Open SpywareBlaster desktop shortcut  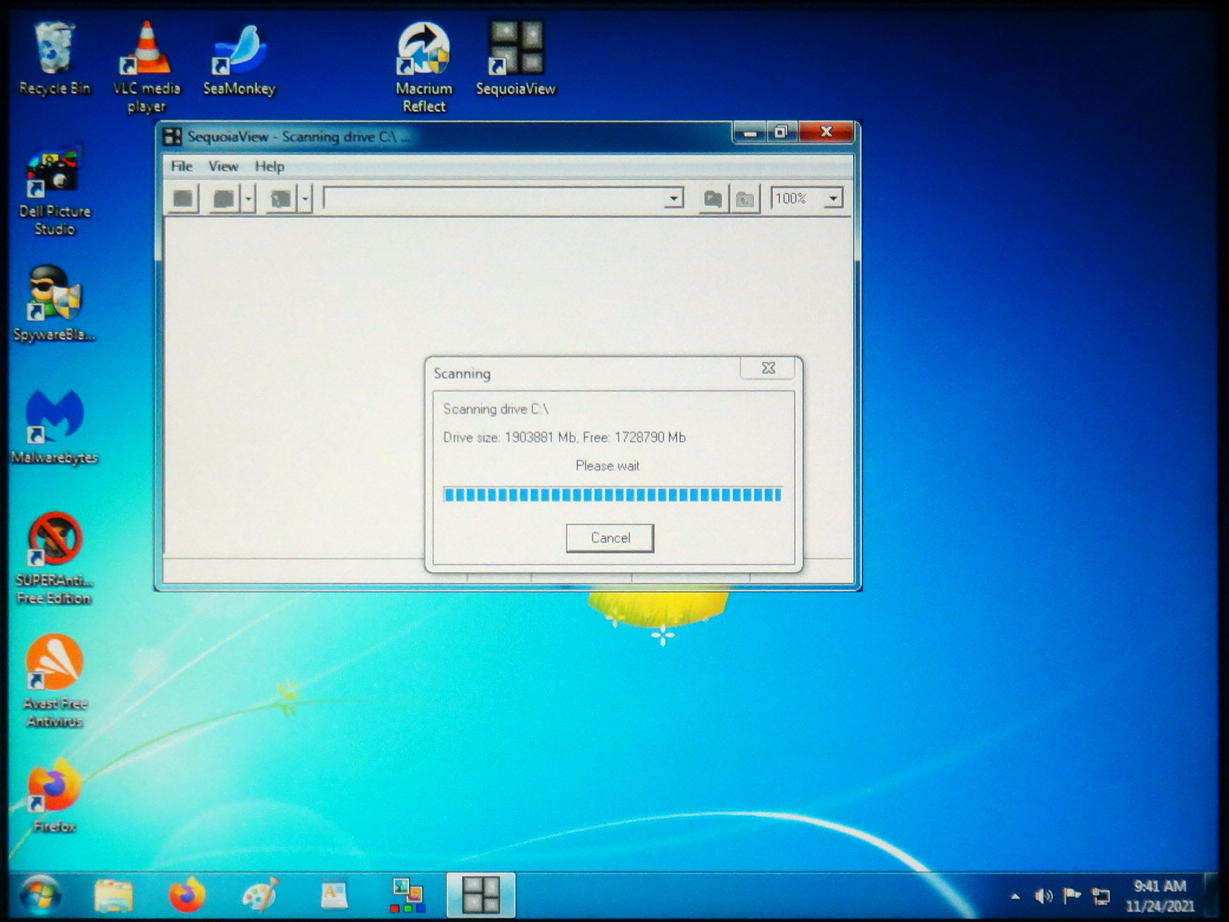click(54, 303)
